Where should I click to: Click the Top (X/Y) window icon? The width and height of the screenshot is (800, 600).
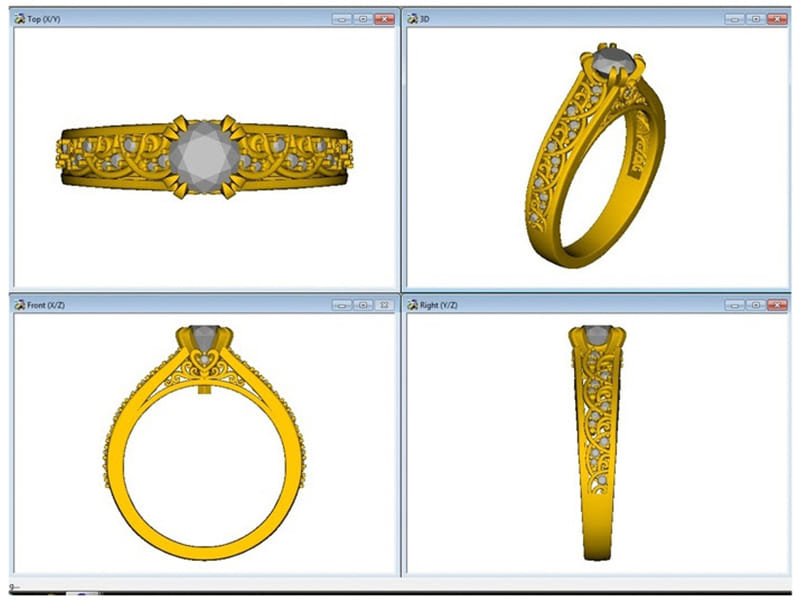point(19,19)
